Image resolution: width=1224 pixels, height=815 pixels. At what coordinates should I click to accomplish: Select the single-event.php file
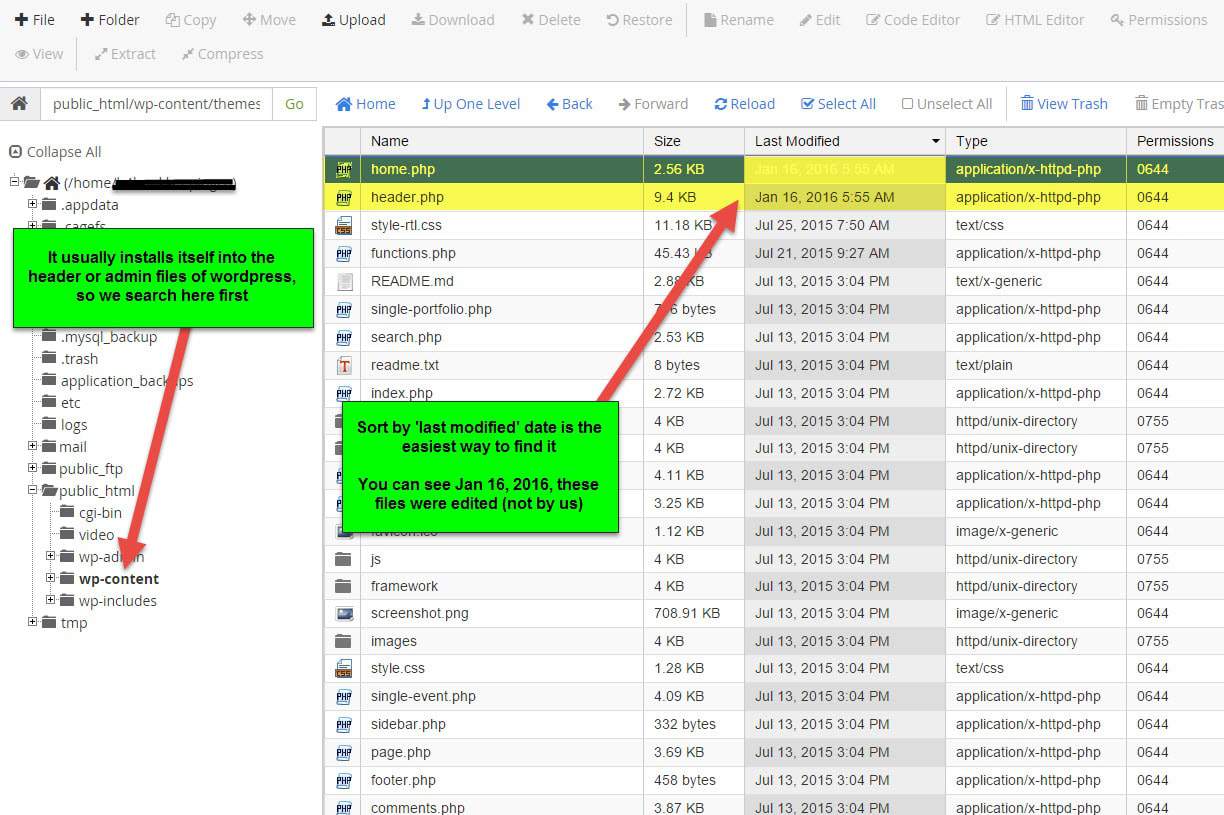[x=774, y=696]
